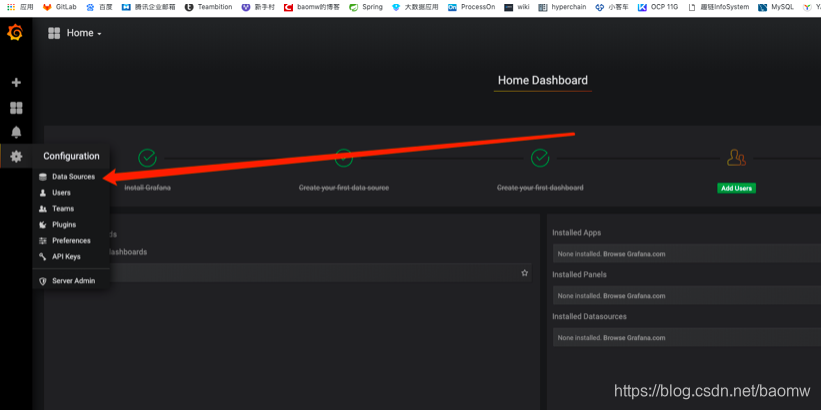Viewport: 821px width, 410px height.
Task: Open the Create plus icon in sidebar
Action: click(16, 83)
